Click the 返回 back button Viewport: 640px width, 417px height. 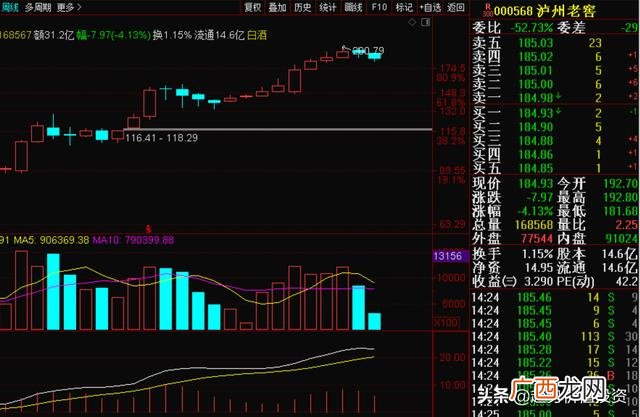(456, 7)
